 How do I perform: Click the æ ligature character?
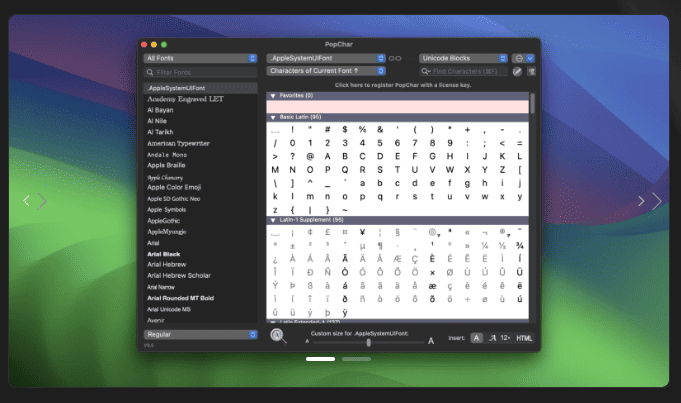click(432, 286)
